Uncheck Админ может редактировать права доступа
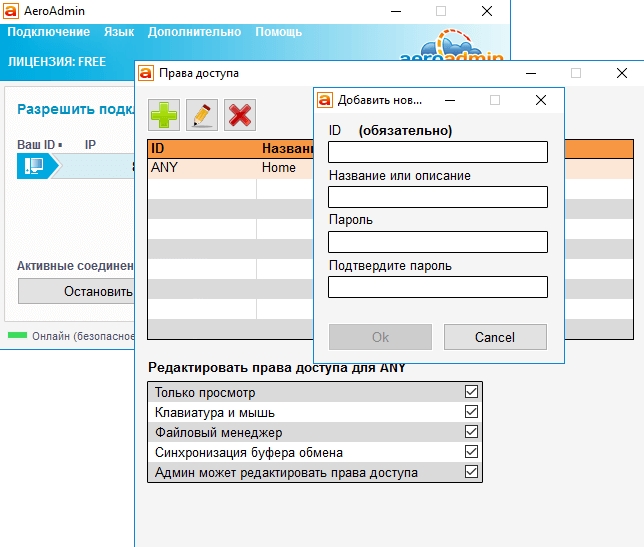 pyautogui.click(x=471, y=472)
